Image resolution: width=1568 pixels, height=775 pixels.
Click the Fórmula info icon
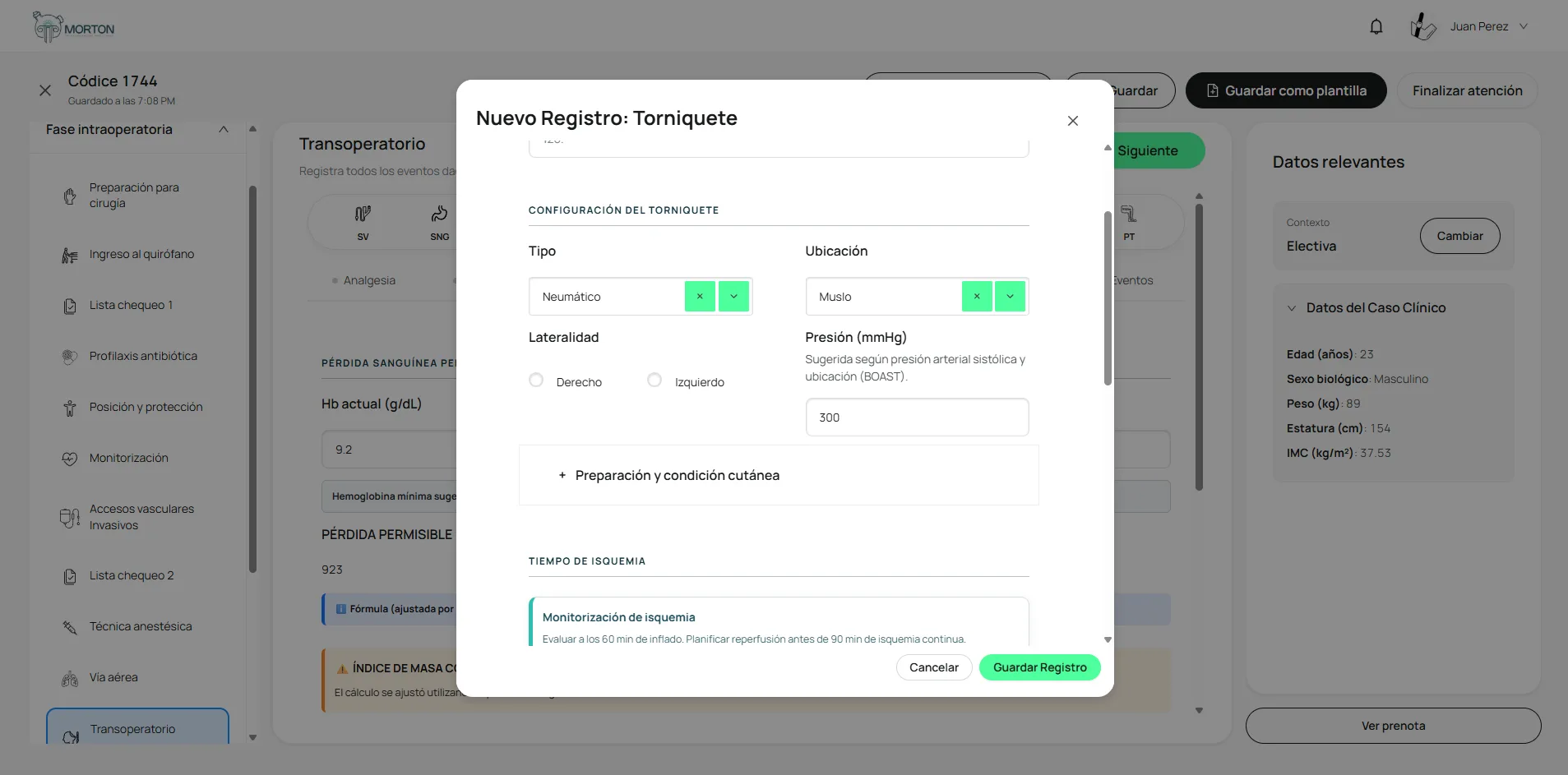pyautogui.click(x=340, y=609)
